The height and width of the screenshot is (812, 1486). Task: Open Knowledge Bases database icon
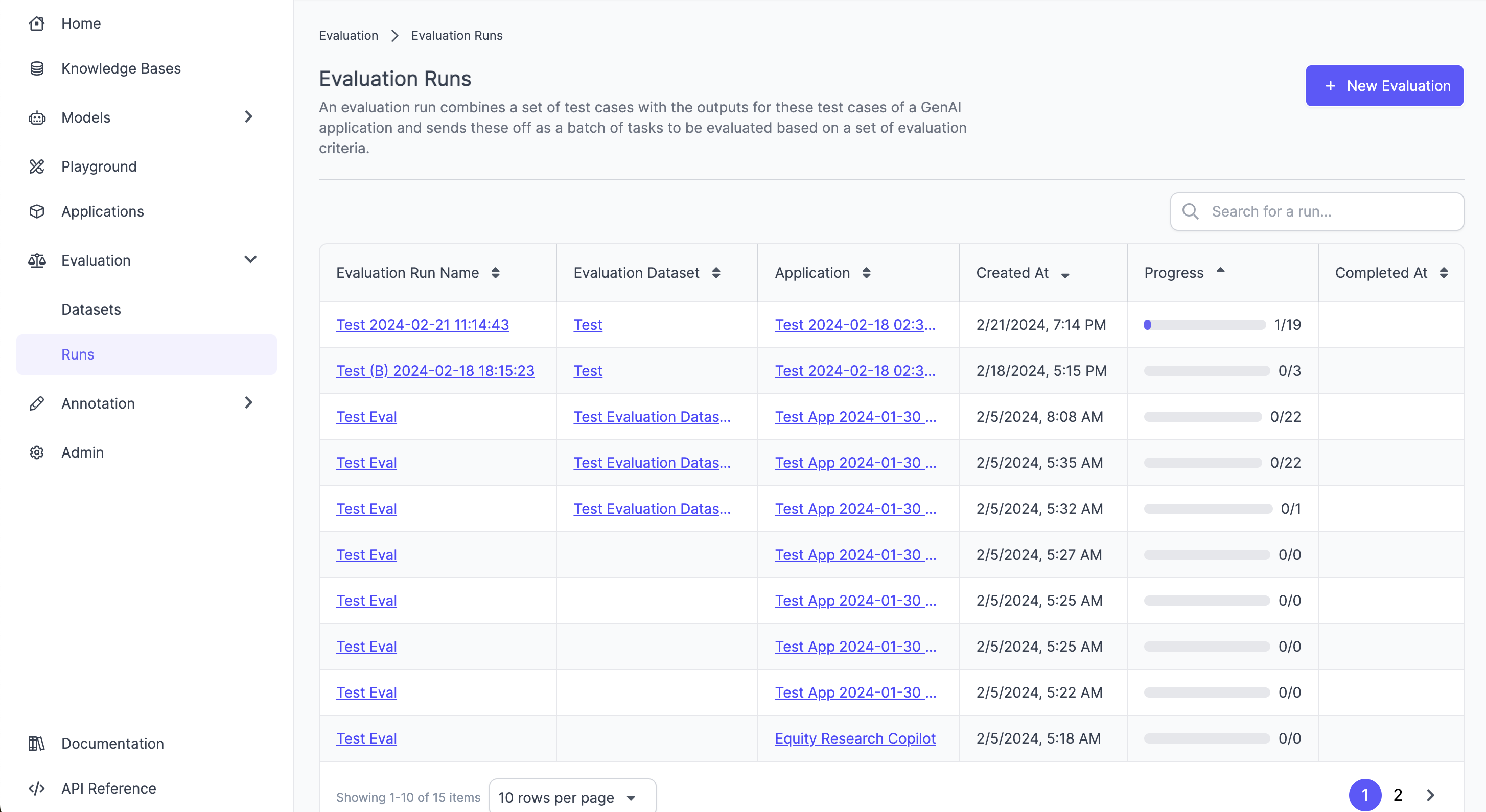(37, 68)
